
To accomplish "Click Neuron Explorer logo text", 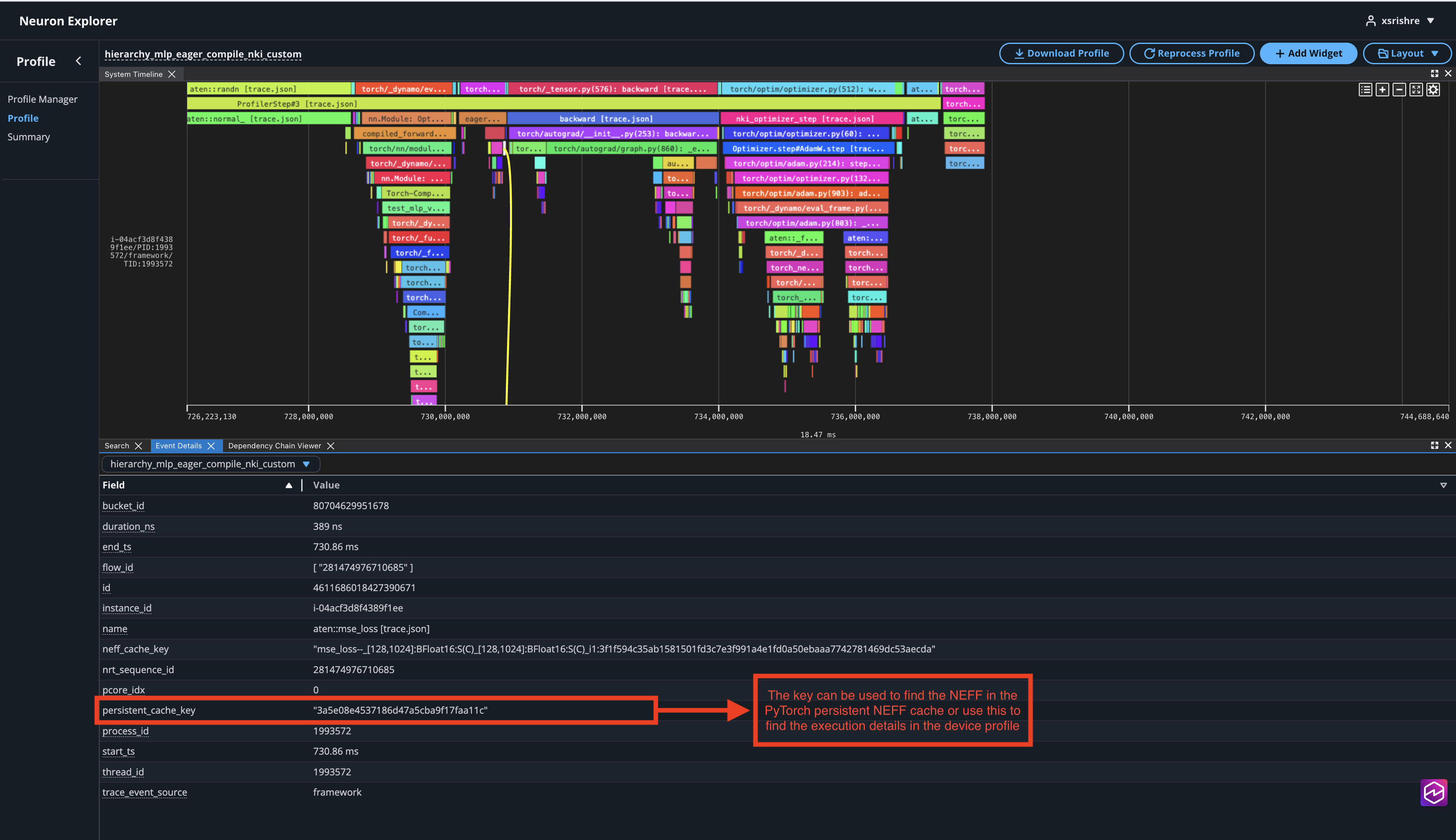I will pyautogui.click(x=68, y=21).
